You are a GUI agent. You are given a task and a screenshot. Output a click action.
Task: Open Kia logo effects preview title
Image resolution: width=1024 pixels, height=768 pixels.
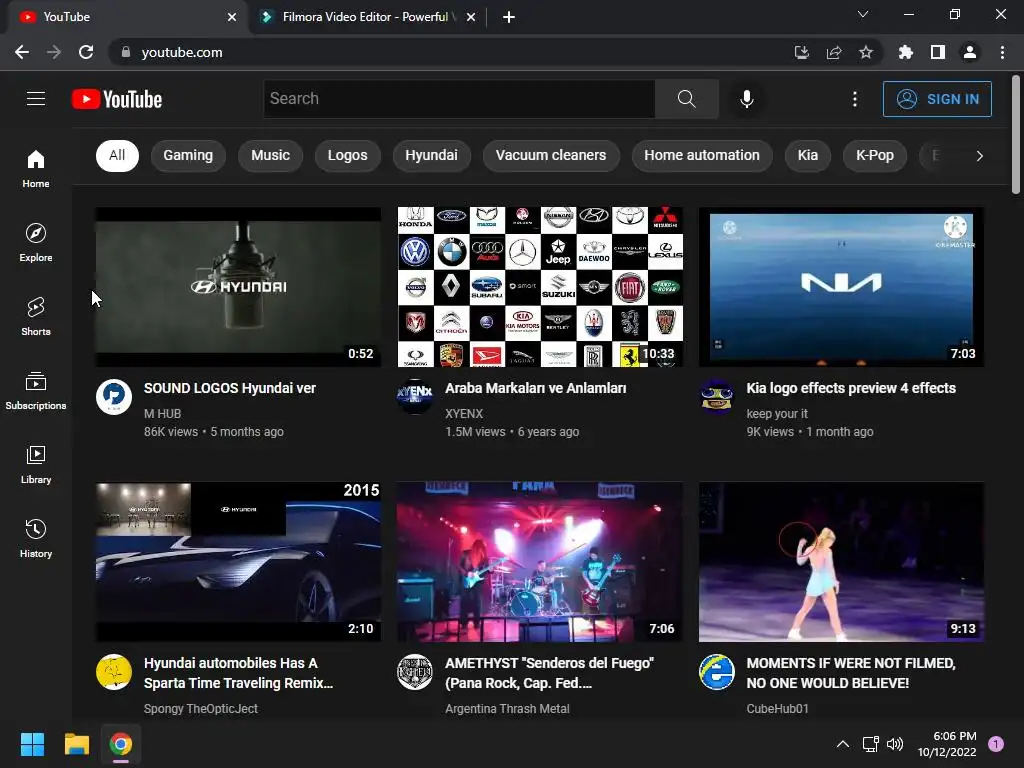(851, 388)
